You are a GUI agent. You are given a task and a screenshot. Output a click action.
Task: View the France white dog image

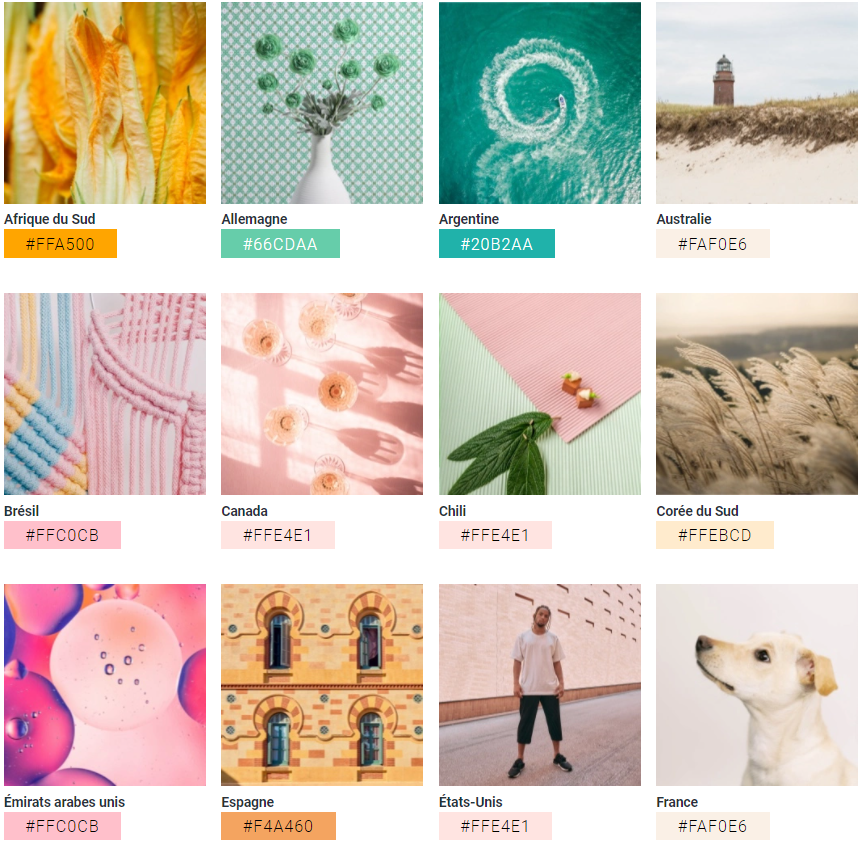coord(757,685)
